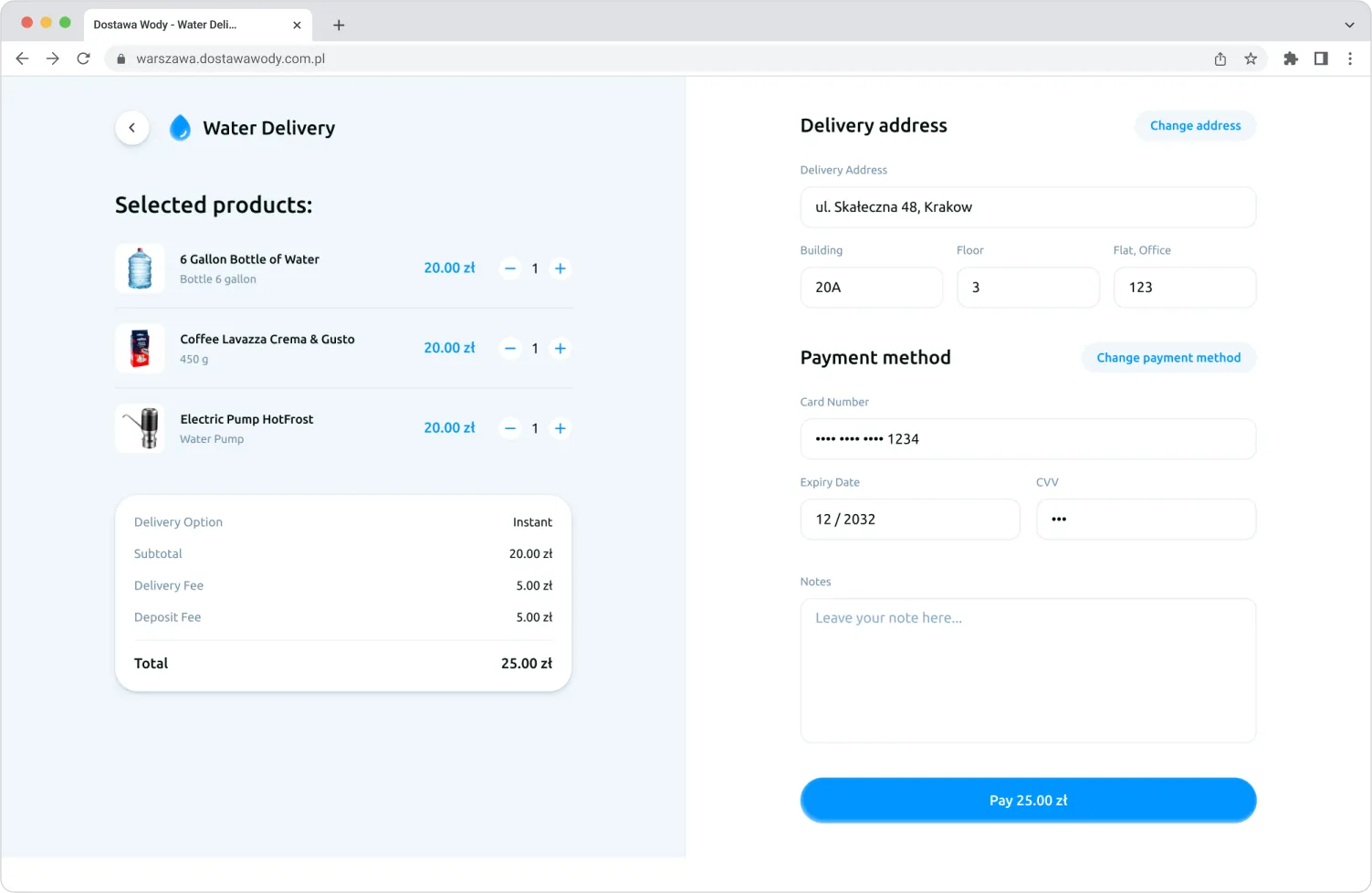
Task: Click the CVV input field
Action: coord(1146,520)
